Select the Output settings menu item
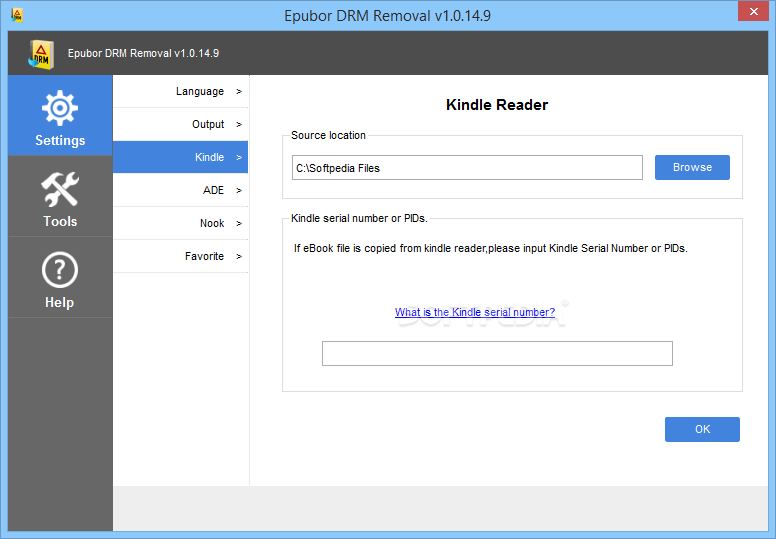Image resolution: width=776 pixels, height=539 pixels. pos(181,124)
